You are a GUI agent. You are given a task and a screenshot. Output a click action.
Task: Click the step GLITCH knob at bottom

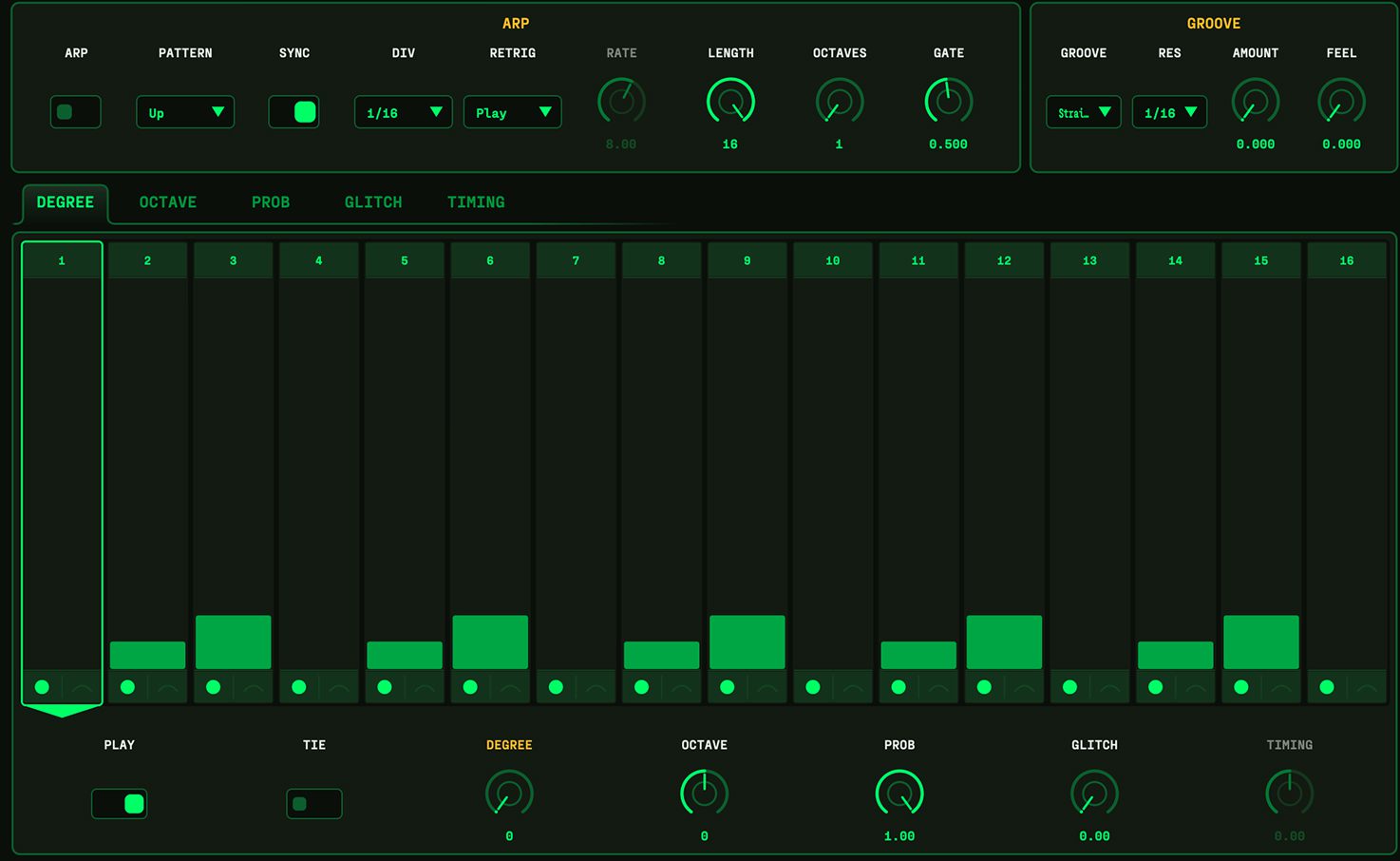[x=1094, y=793]
